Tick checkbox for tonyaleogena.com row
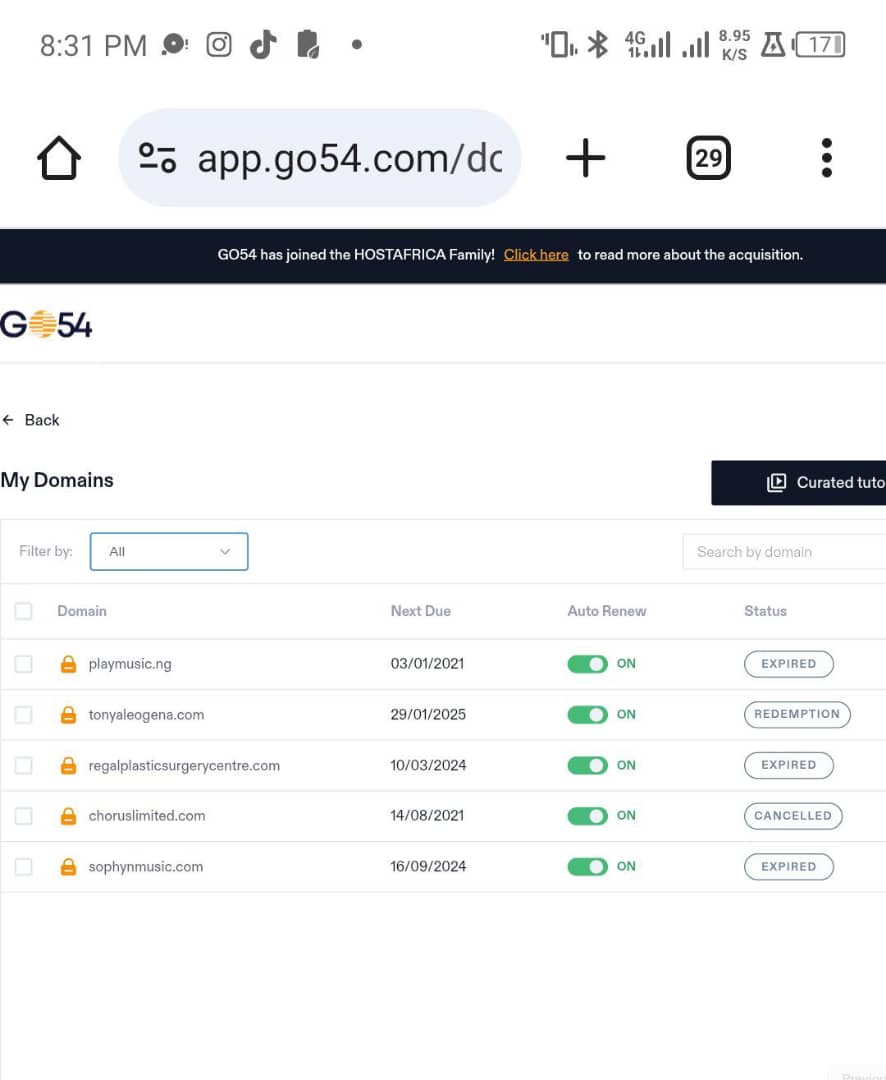 click(23, 714)
